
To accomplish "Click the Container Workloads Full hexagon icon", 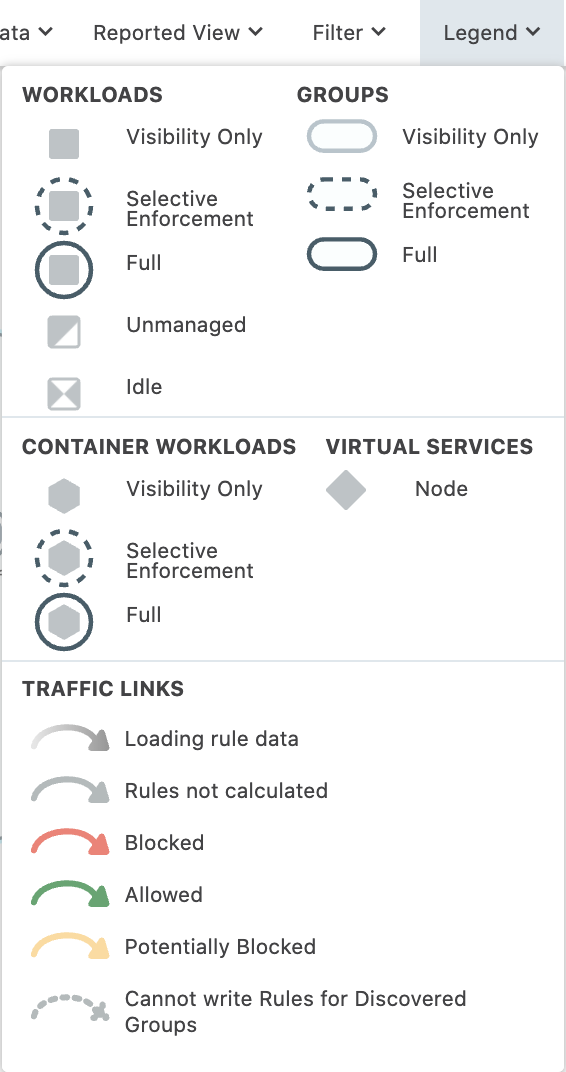I will coord(64,621).
